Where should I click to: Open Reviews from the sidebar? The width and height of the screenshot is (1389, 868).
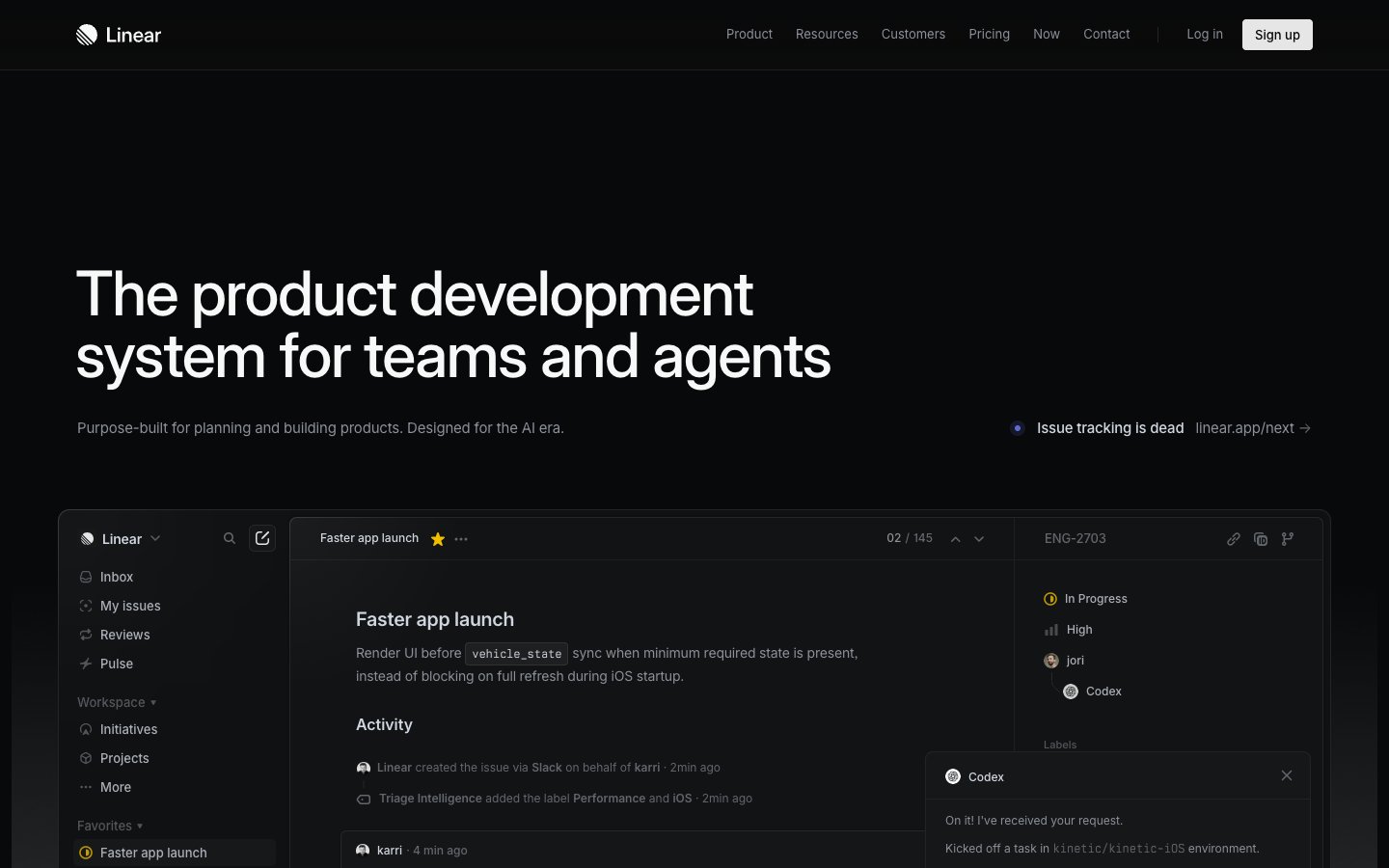[x=124, y=635]
